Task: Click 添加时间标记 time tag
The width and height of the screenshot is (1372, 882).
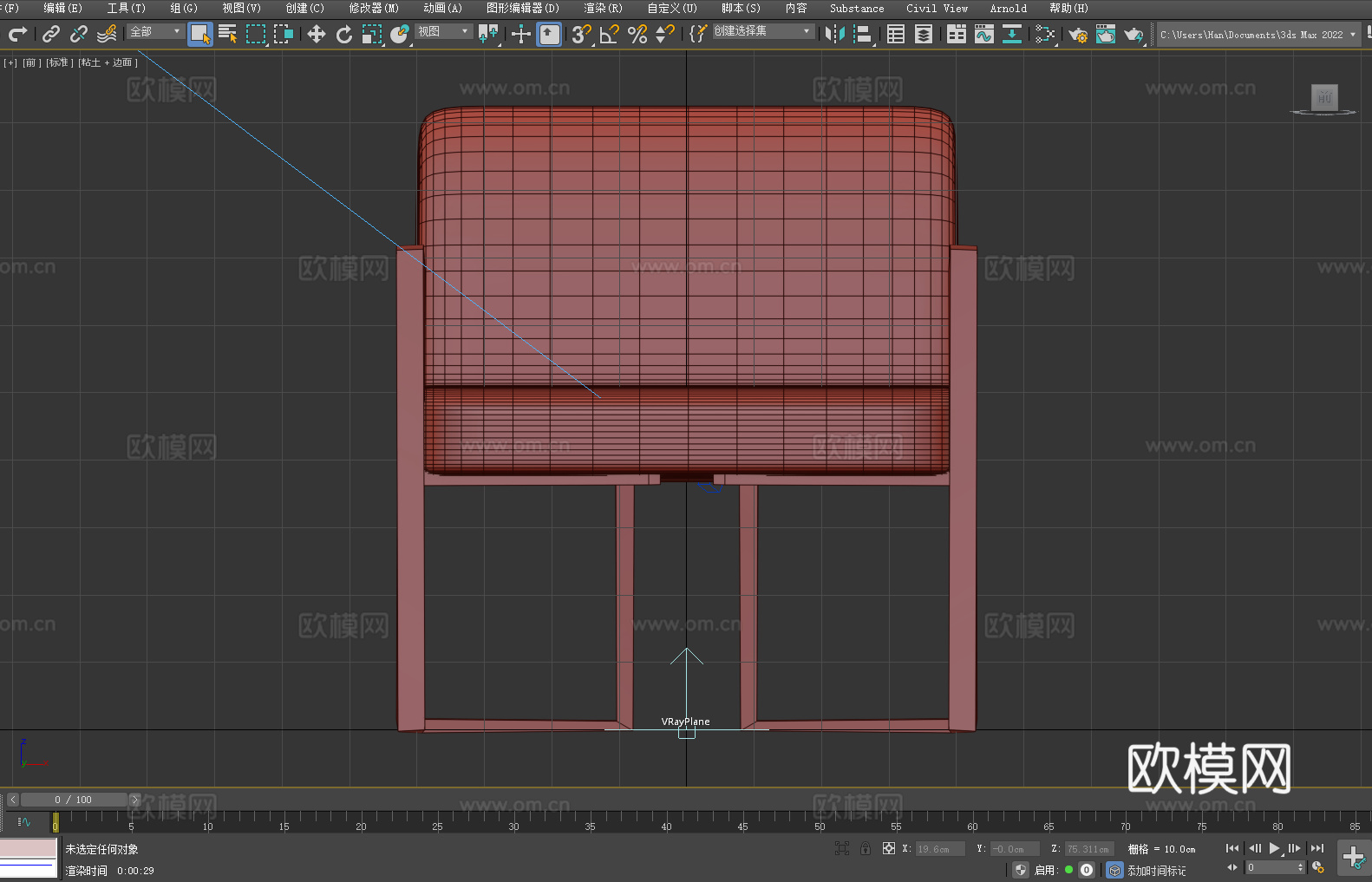Action: pos(1156,870)
